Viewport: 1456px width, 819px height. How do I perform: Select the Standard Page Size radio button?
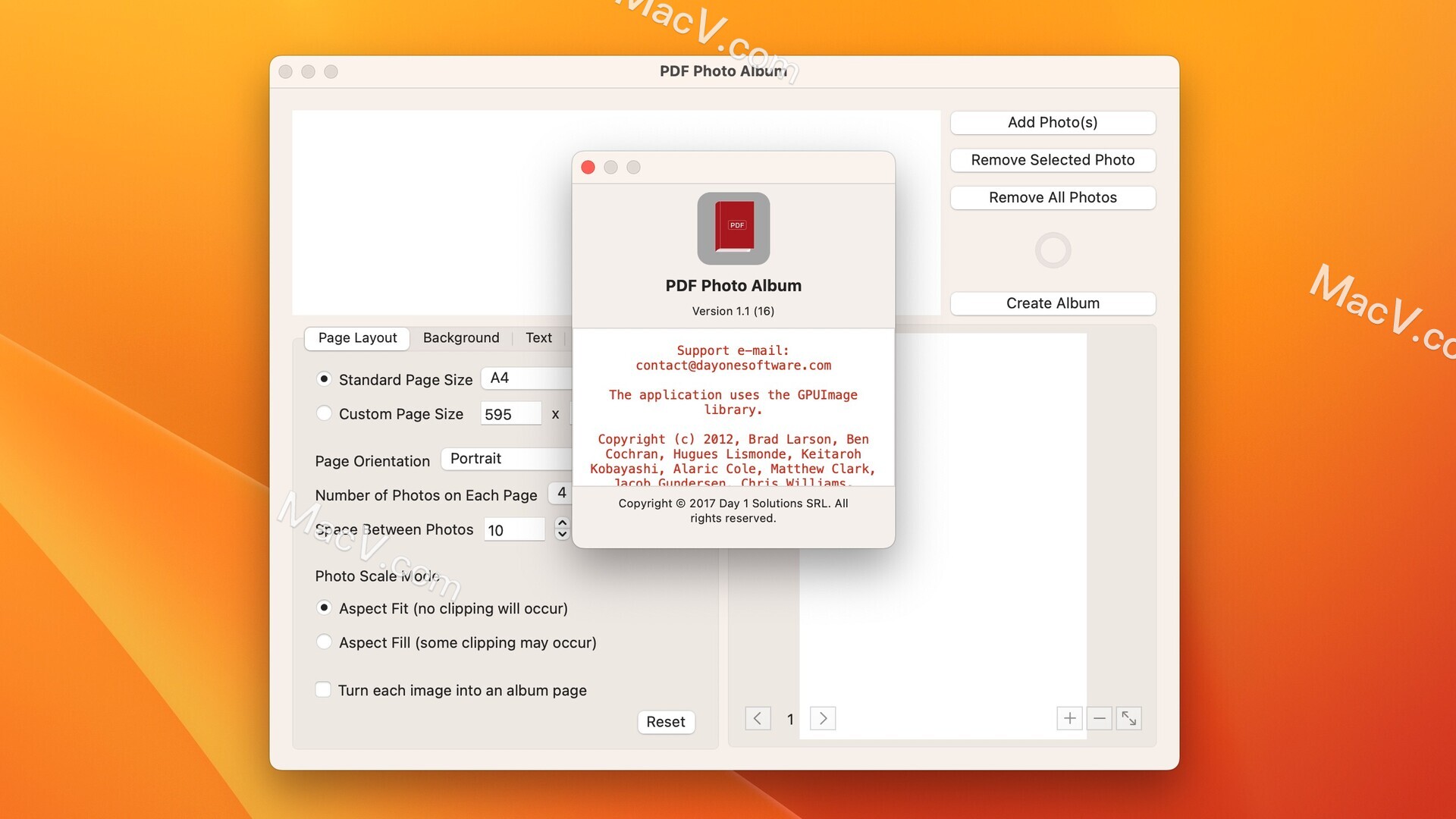click(324, 378)
